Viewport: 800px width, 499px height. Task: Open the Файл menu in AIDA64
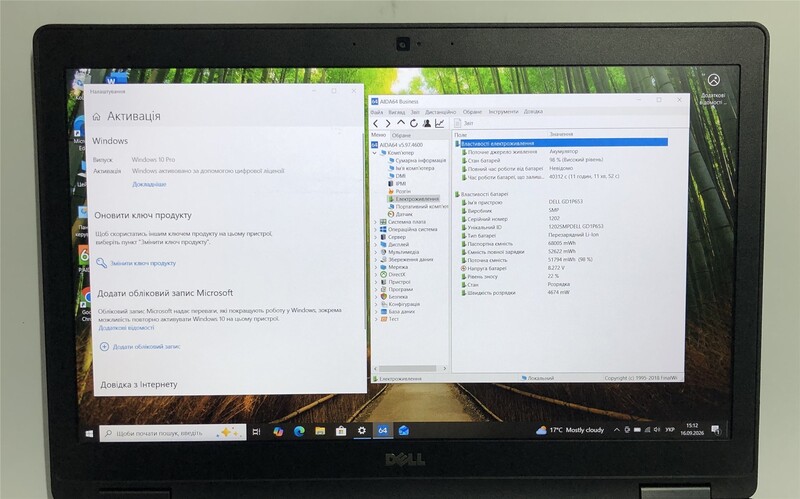pos(377,112)
